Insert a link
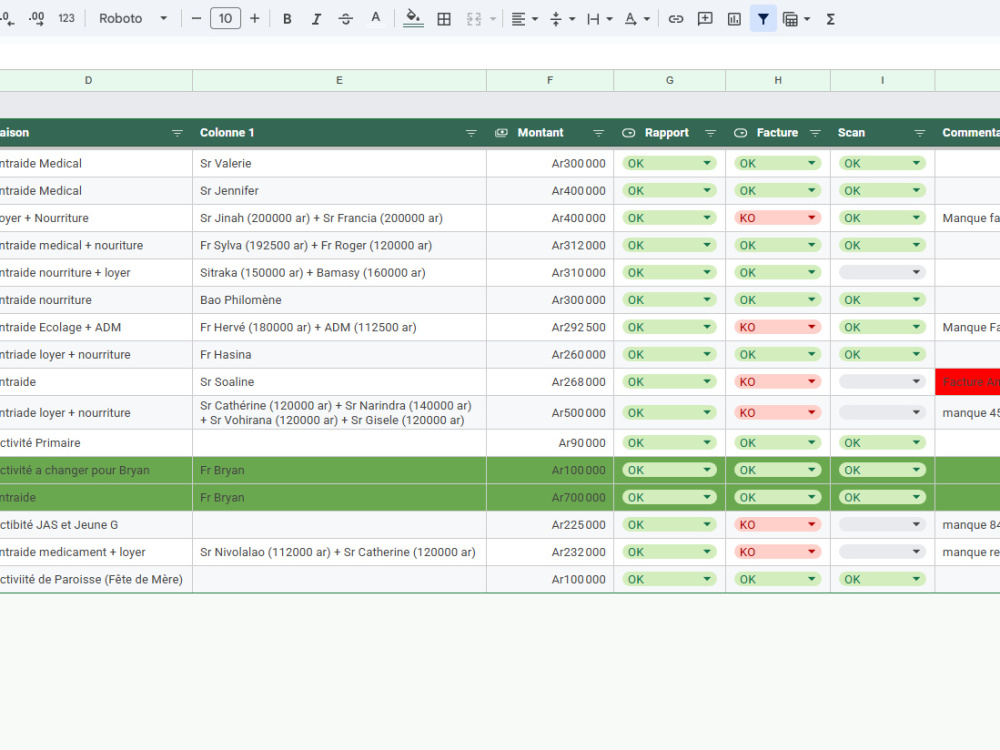The width and height of the screenshot is (1000, 750). (x=675, y=19)
